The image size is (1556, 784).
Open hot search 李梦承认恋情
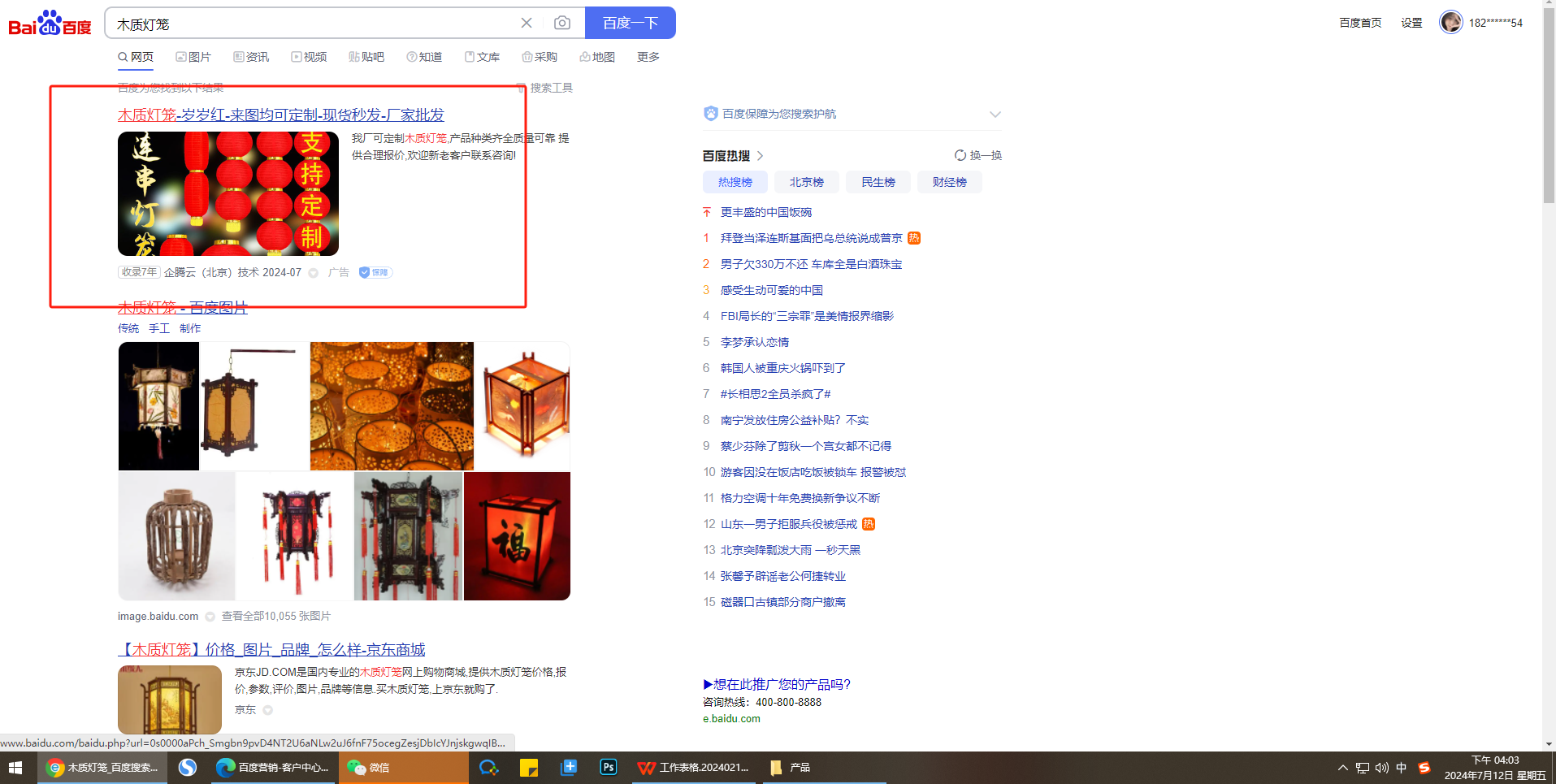pos(755,342)
